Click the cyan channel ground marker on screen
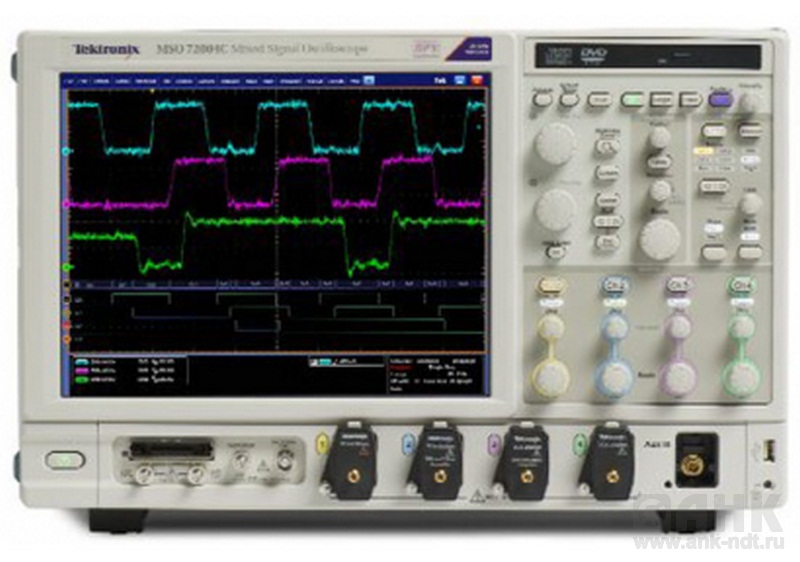The image size is (800, 562). (x=67, y=151)
